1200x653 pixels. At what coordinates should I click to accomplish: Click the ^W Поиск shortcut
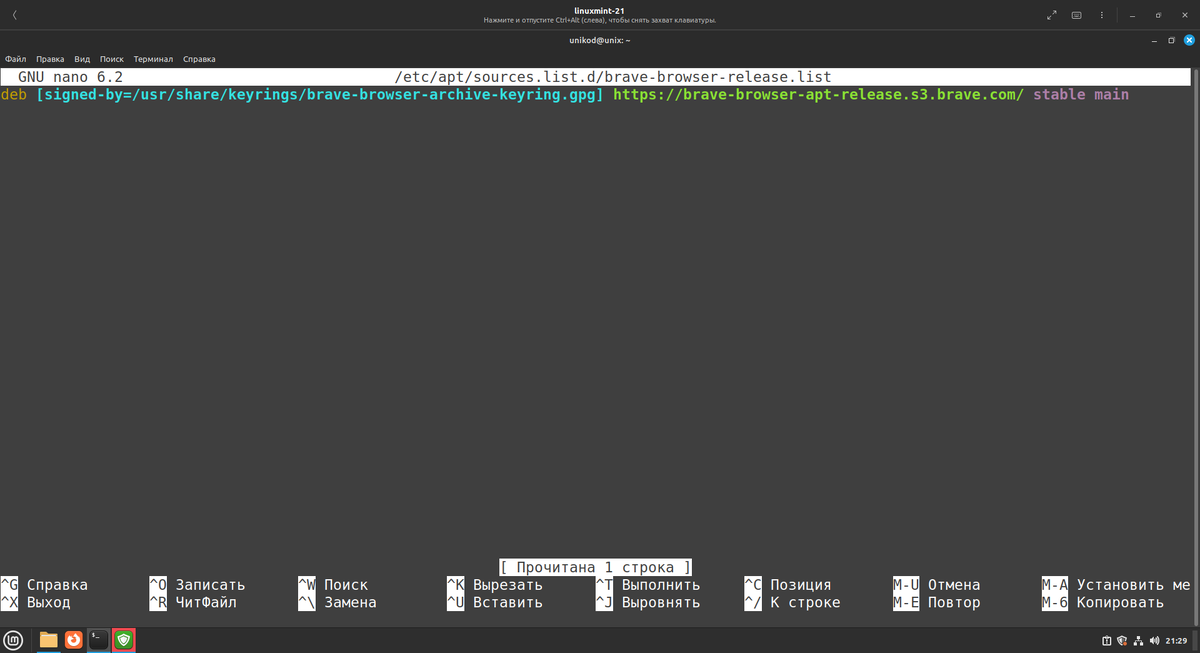point(333,585)
